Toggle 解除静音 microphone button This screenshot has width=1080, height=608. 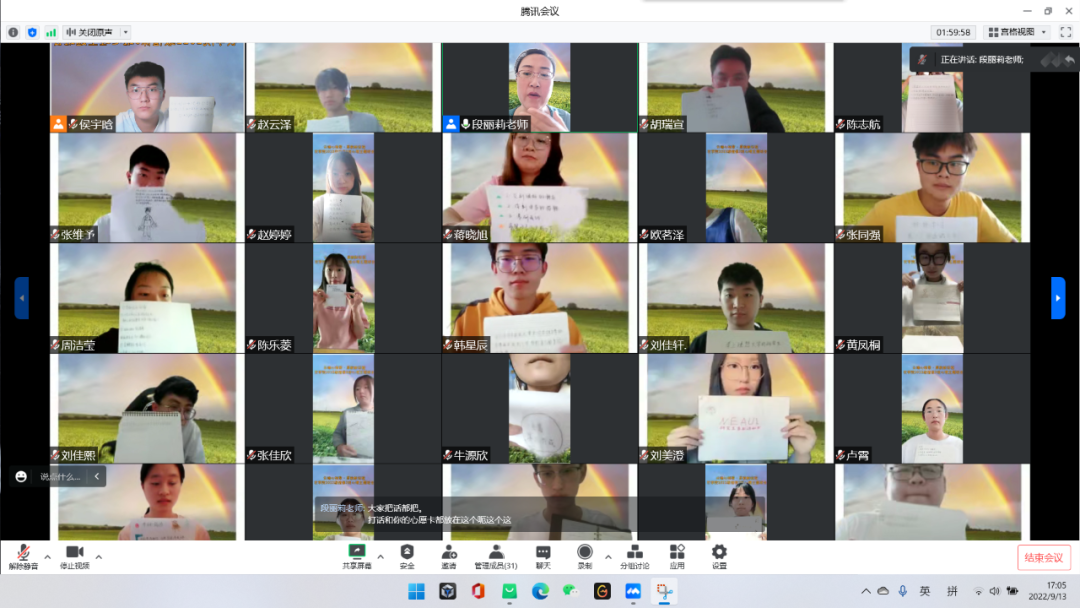pyautogui.click(x=22, y=556)
